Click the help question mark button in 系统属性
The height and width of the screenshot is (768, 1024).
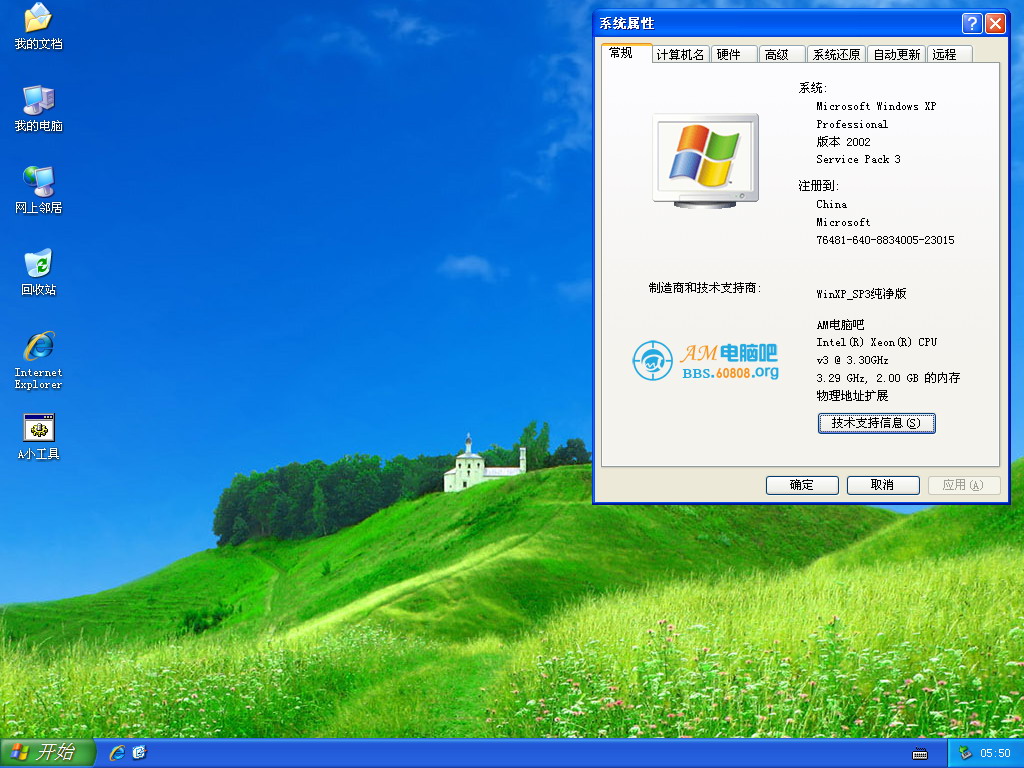tap(972, 24)
